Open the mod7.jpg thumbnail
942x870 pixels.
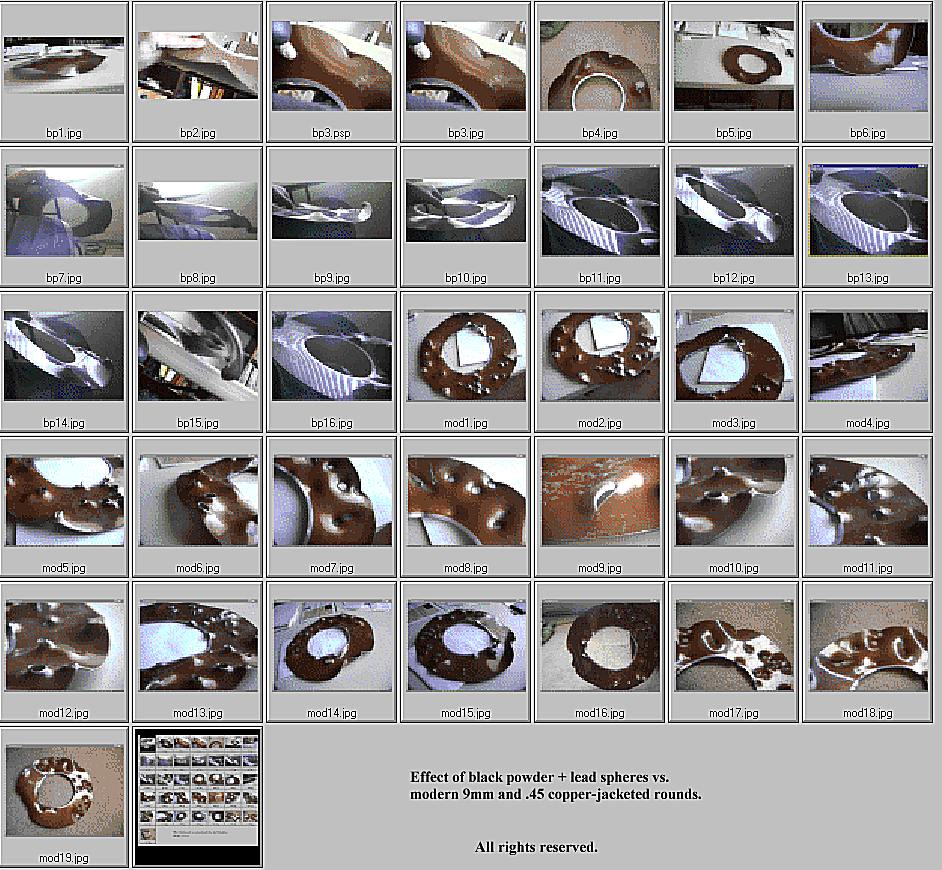click(x=332, y=500)
